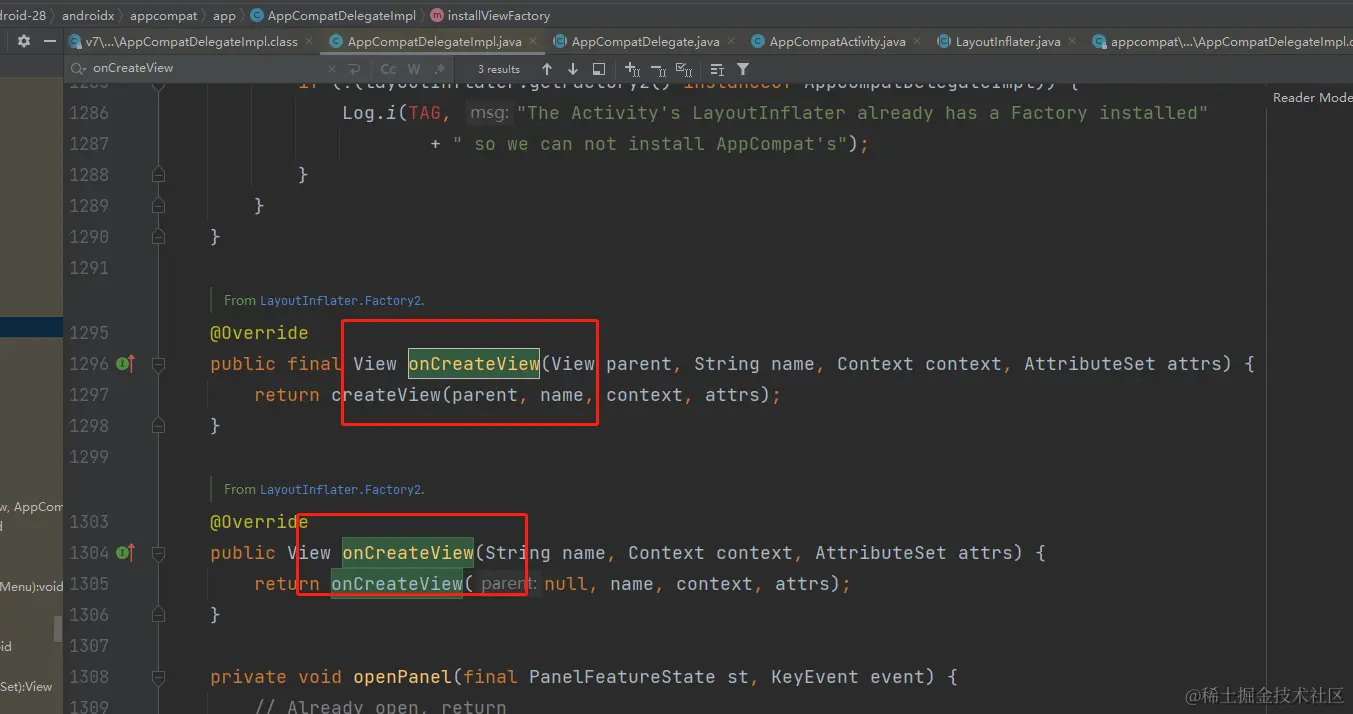
Task: Collapse fold marker at line 1288
Action: click(158, 175)
